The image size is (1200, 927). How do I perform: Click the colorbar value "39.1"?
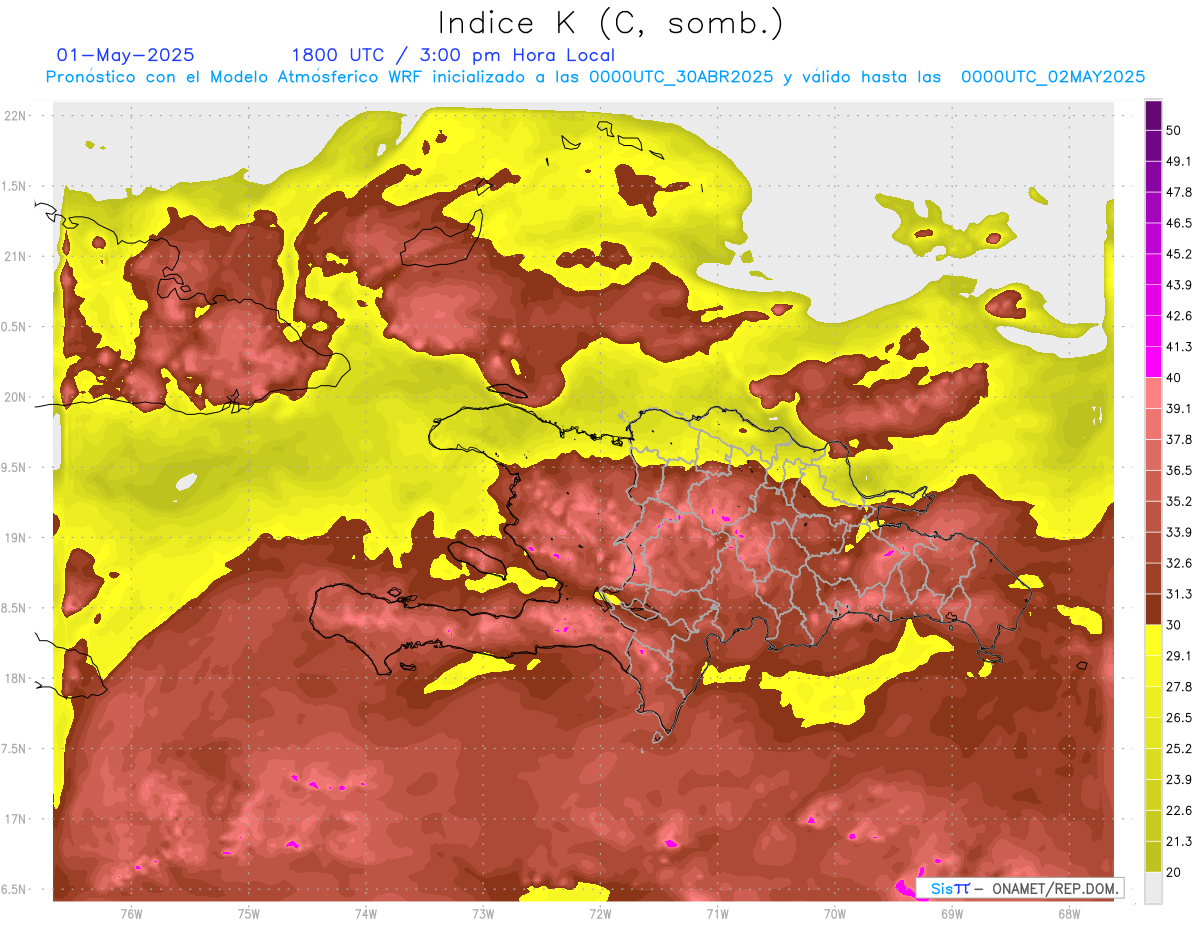click(1179, 408)
